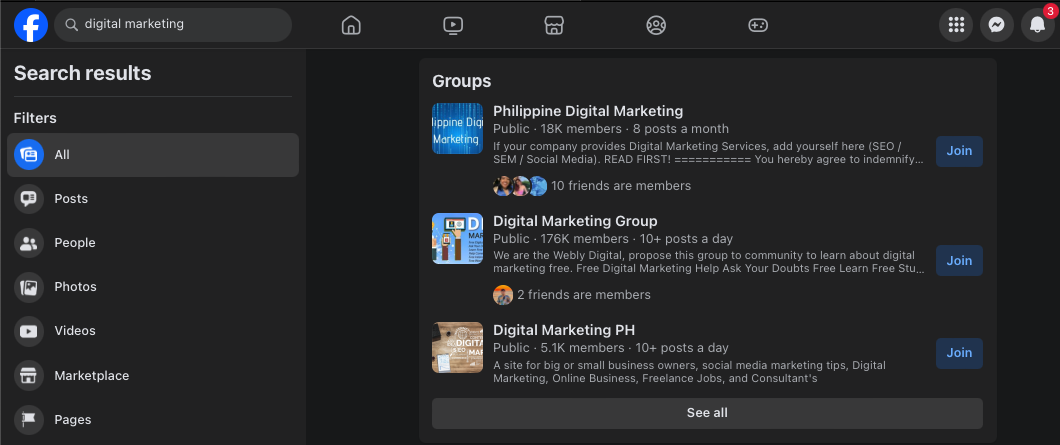Viewport: 1060px width, 445px height.
Task: Click 'Public · 18K members · 8 posts a month'
Action: pos(611,128)
